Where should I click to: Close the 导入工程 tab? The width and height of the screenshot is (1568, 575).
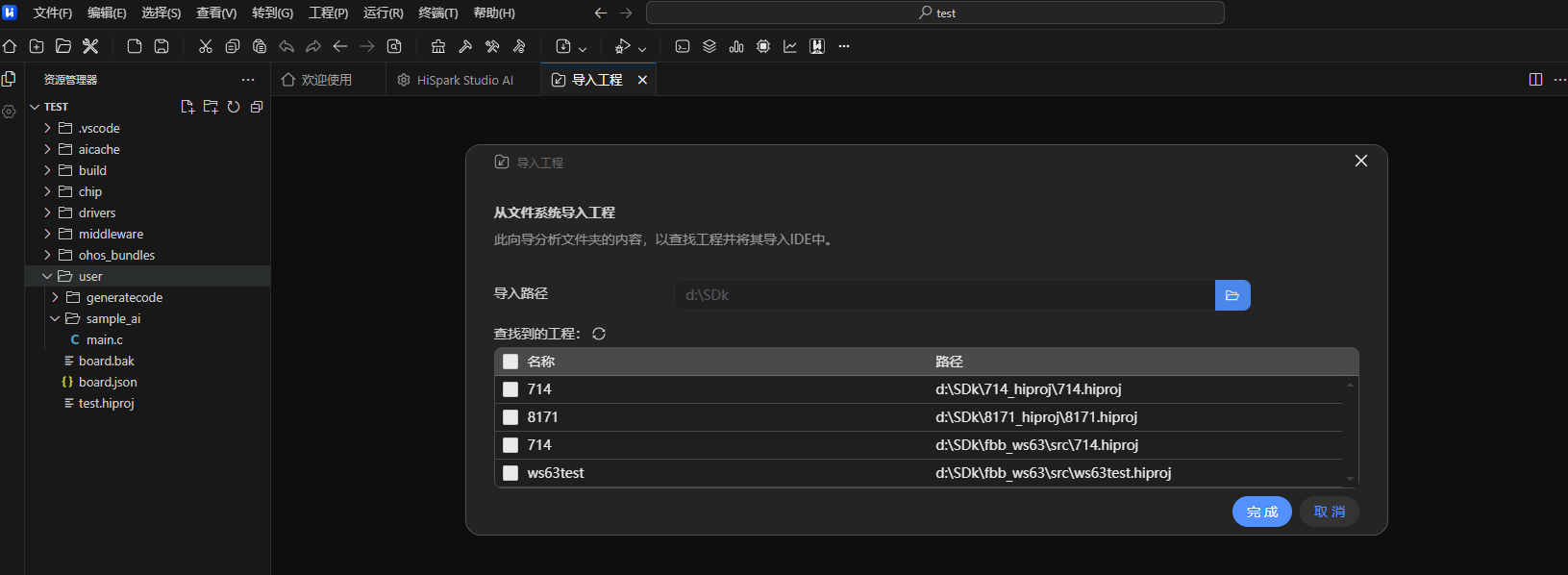coord(642,80)
